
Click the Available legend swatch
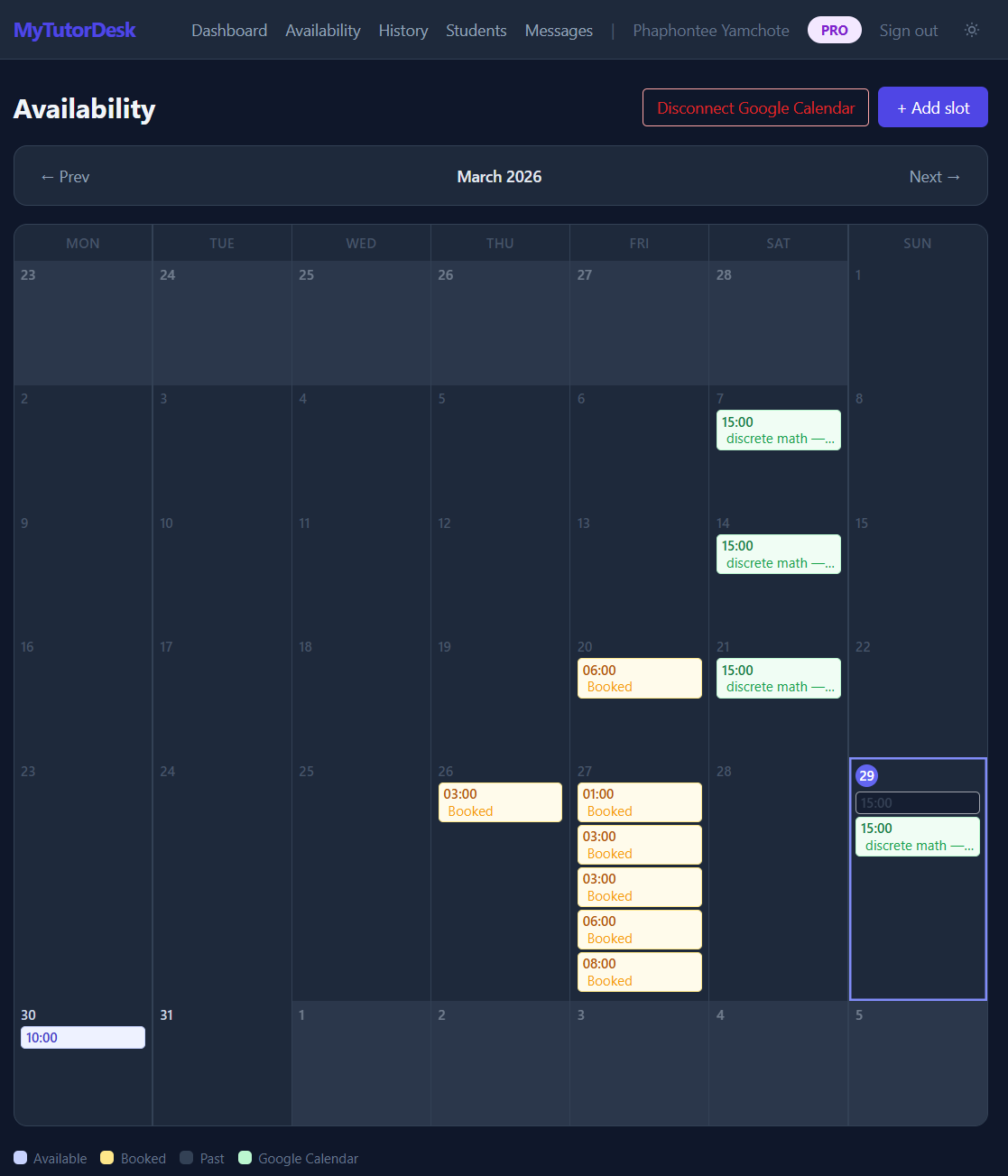click(x=20, y=1158)
